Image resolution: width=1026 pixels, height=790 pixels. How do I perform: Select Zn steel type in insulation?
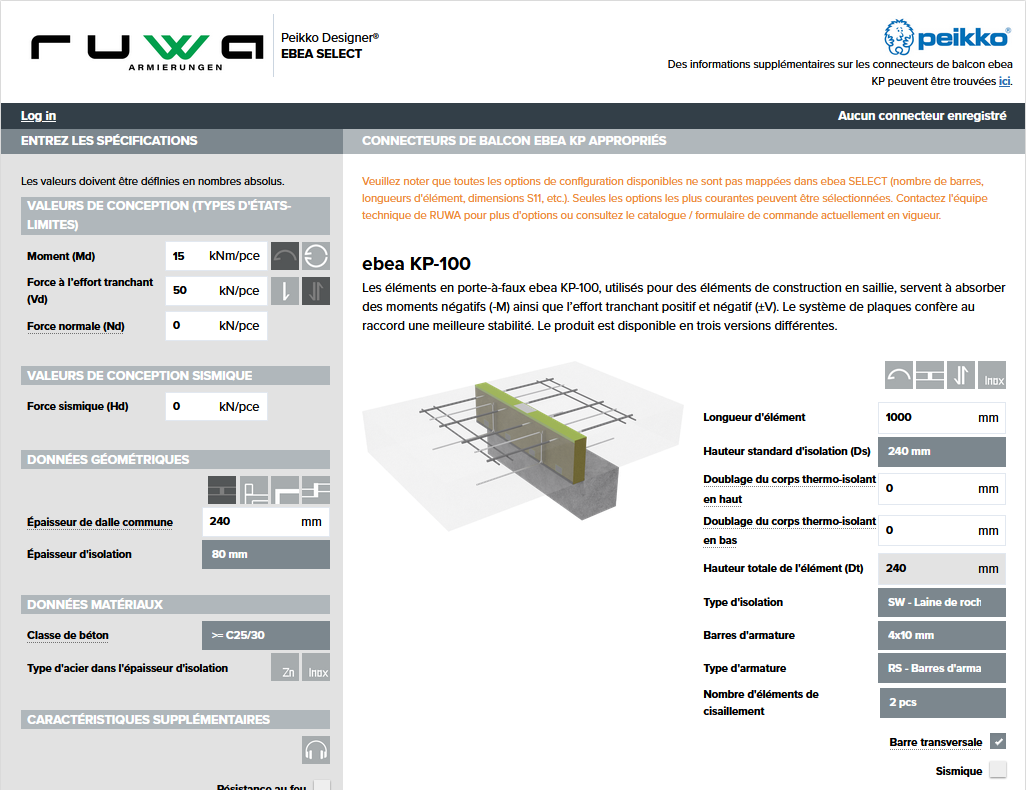[285, 667]
